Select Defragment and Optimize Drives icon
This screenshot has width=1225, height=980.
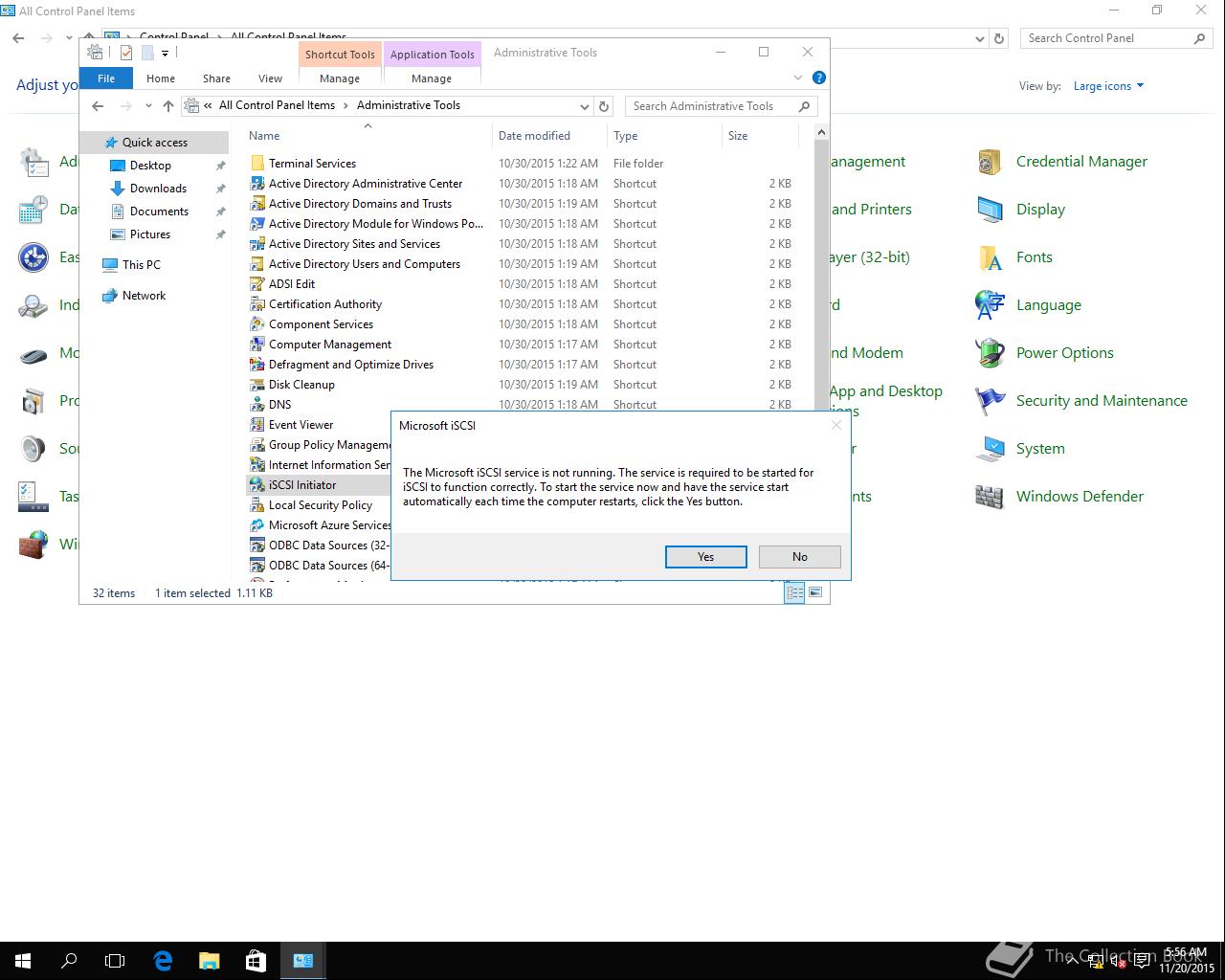coord(257,365)
